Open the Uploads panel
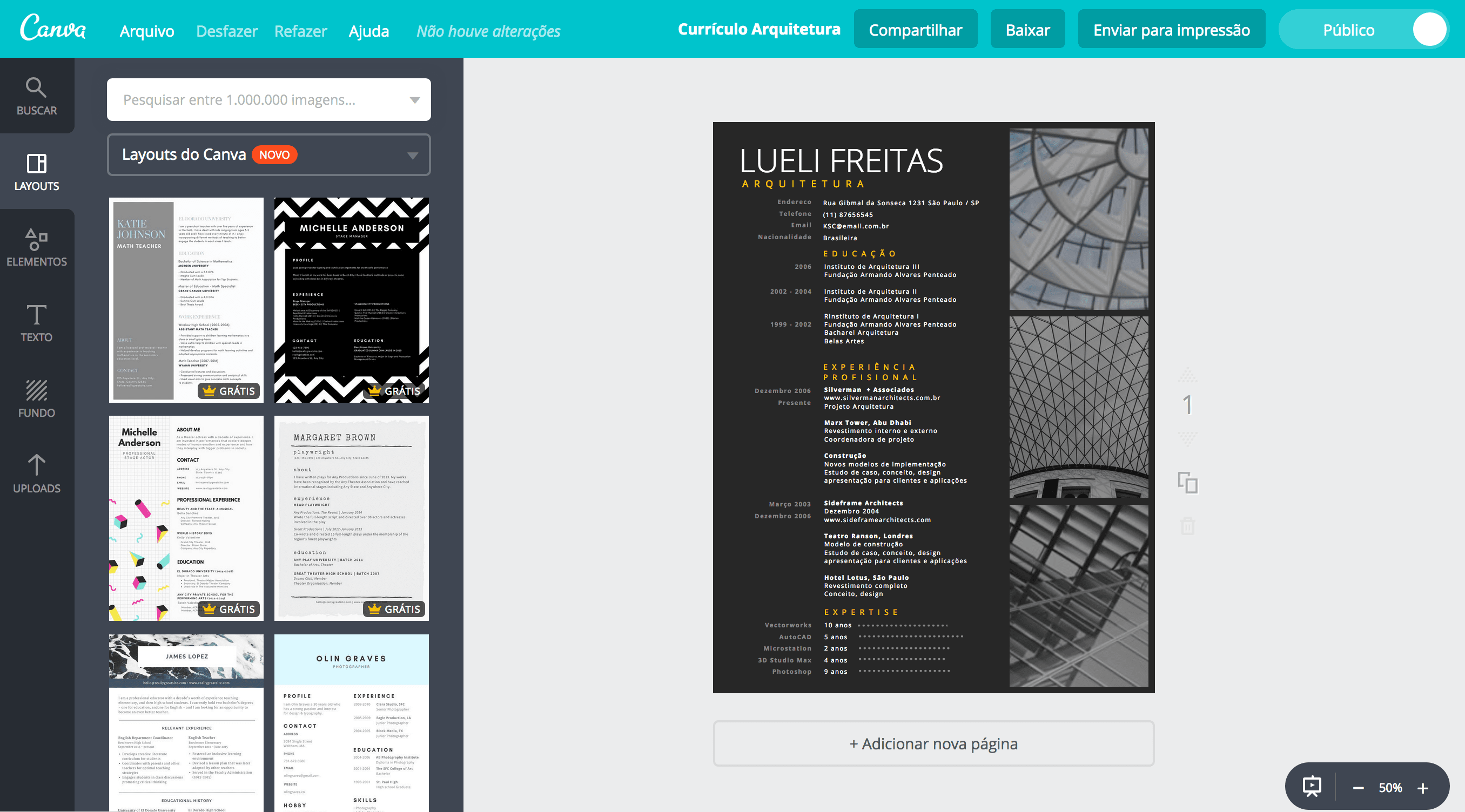This screenshot has height=812, width=1465. coord(36,474)
